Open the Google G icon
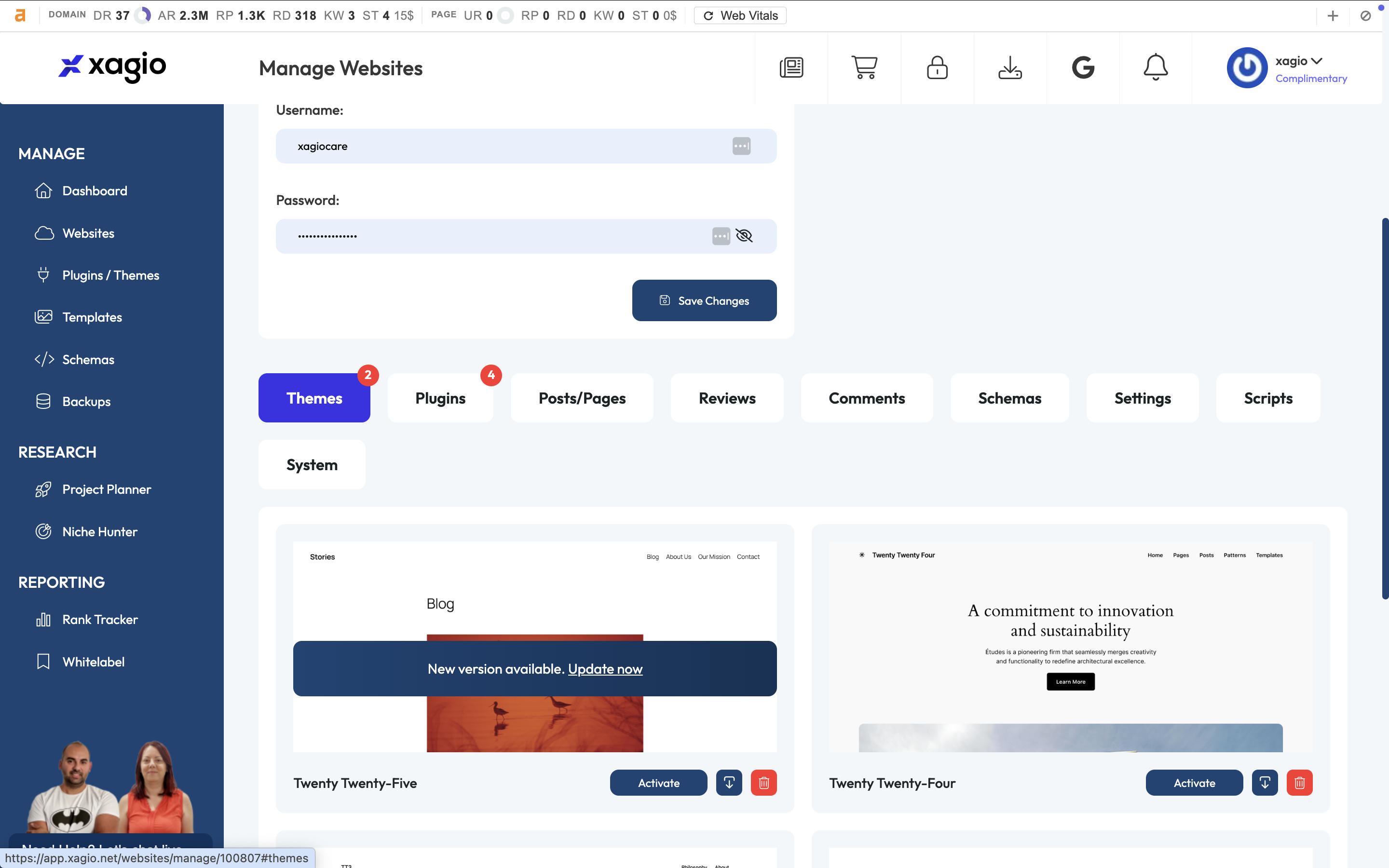Image resolution: width=1389 pixels, height=868 pixels. pyautogui.click(x=1082, y=68)
